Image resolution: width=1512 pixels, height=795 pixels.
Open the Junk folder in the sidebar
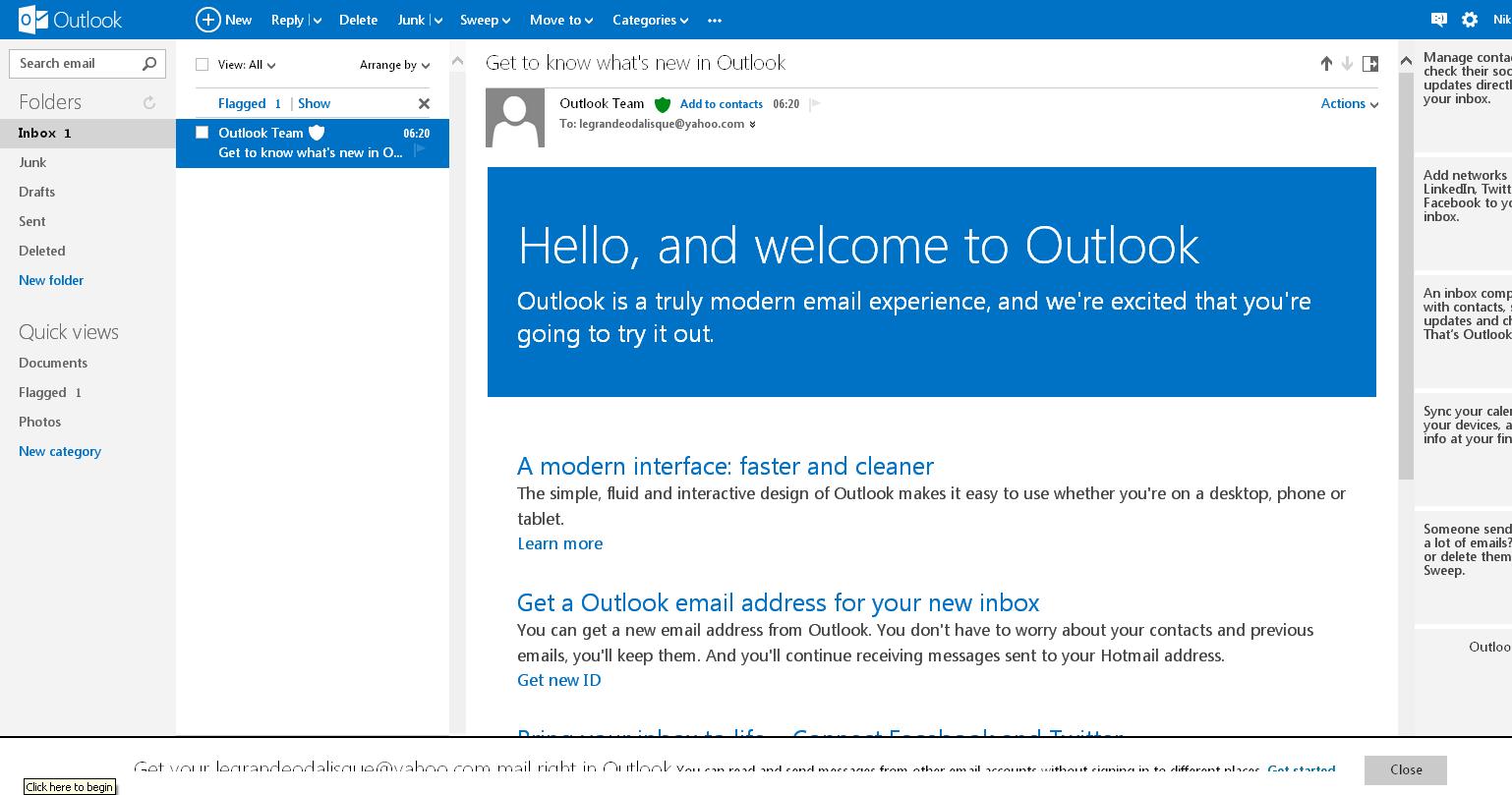click(32, 162)
